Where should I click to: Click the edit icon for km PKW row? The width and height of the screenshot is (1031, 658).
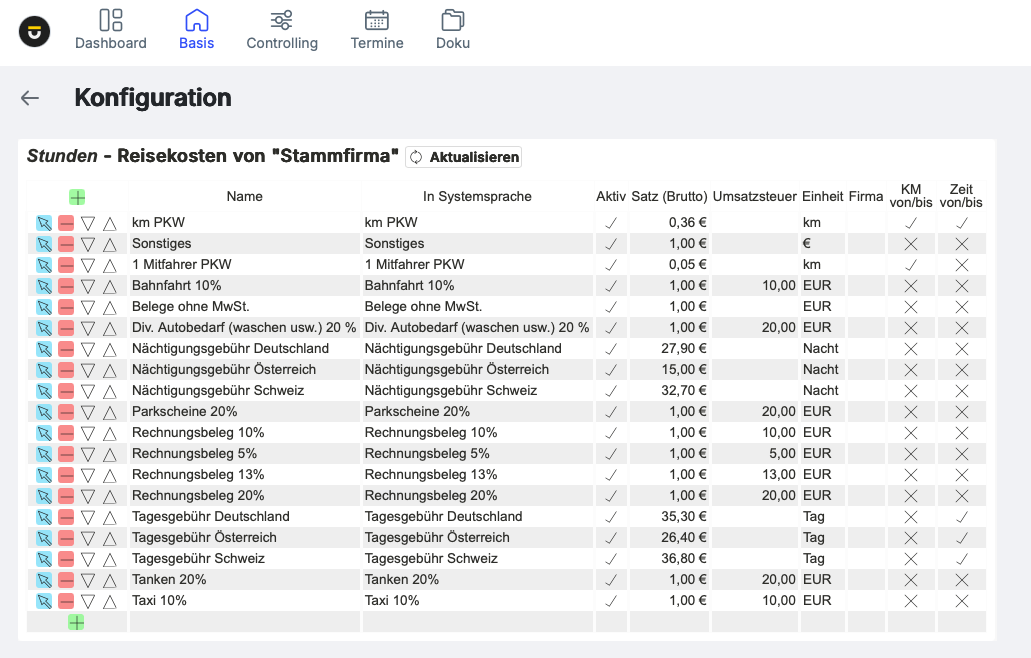[x=44, y=223]
